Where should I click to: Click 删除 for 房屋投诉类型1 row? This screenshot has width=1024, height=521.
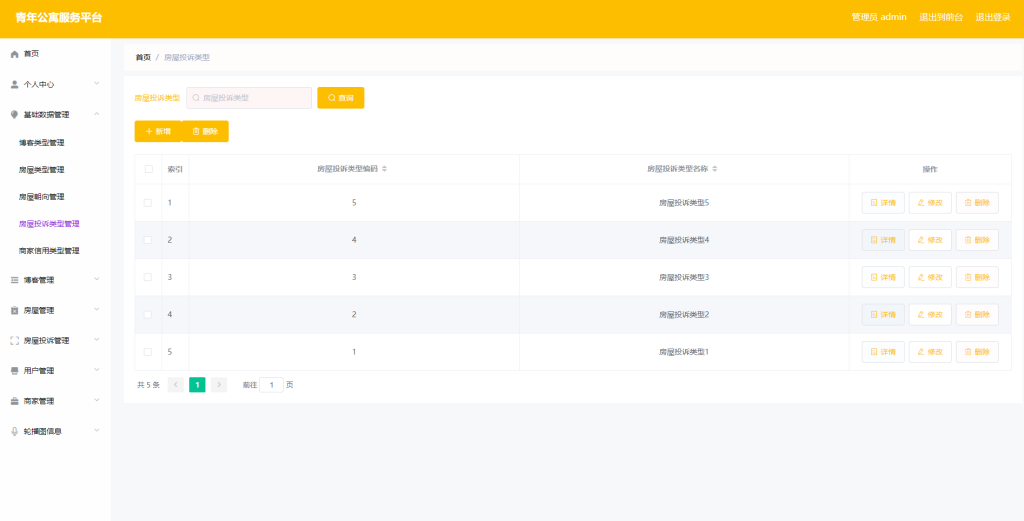(977, 352)
